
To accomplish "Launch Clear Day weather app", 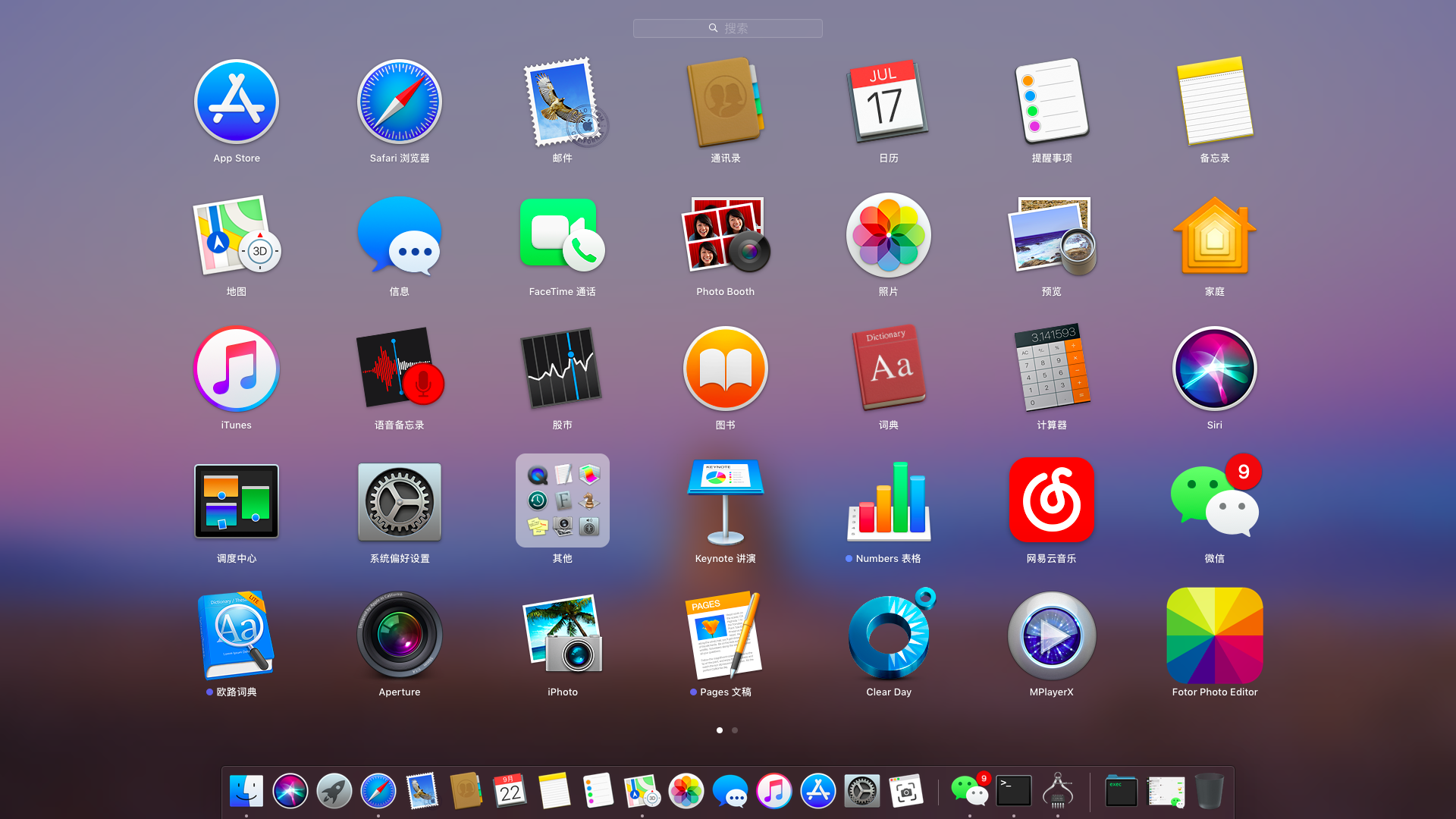I will click(890, 634).
